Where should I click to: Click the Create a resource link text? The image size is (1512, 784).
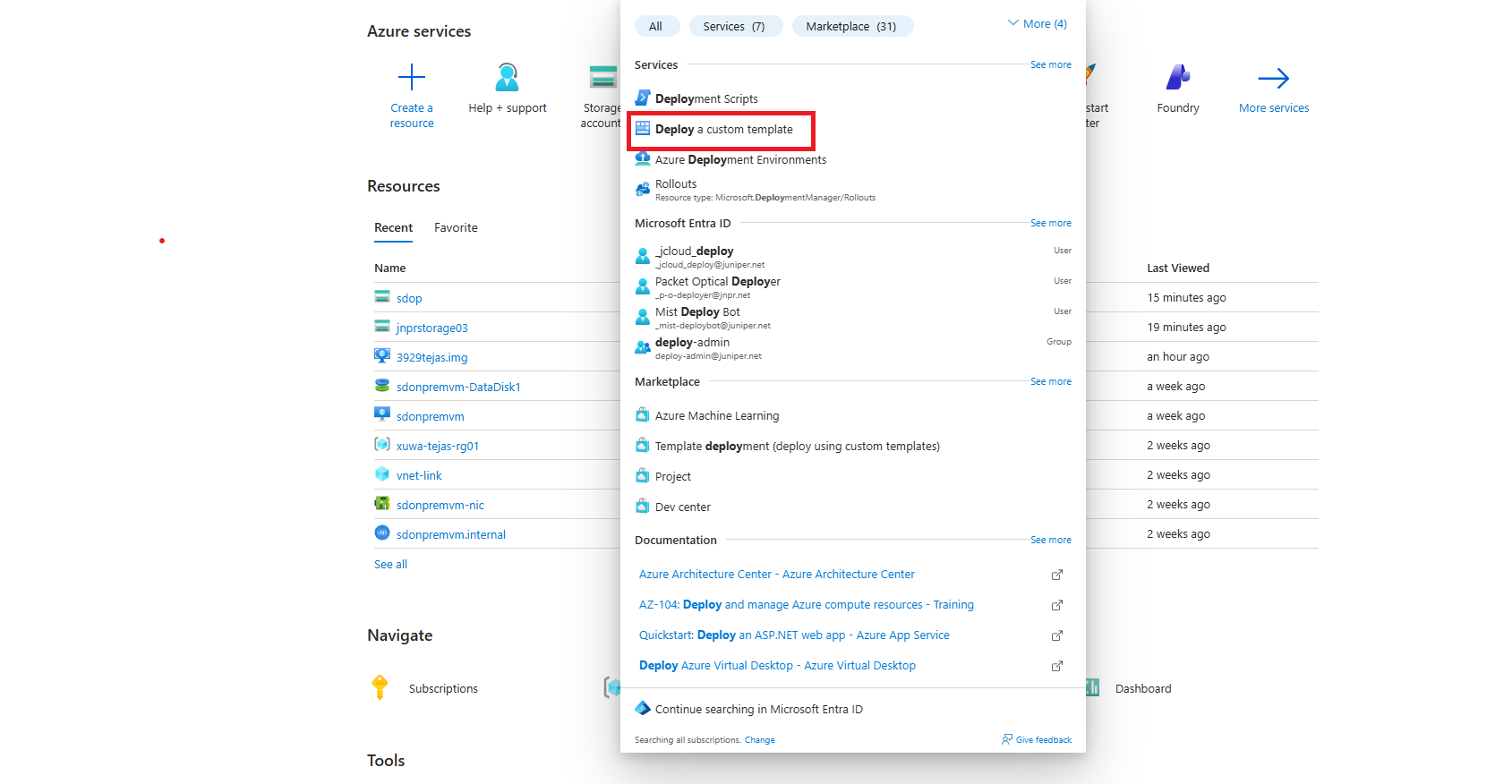(412, 115)
